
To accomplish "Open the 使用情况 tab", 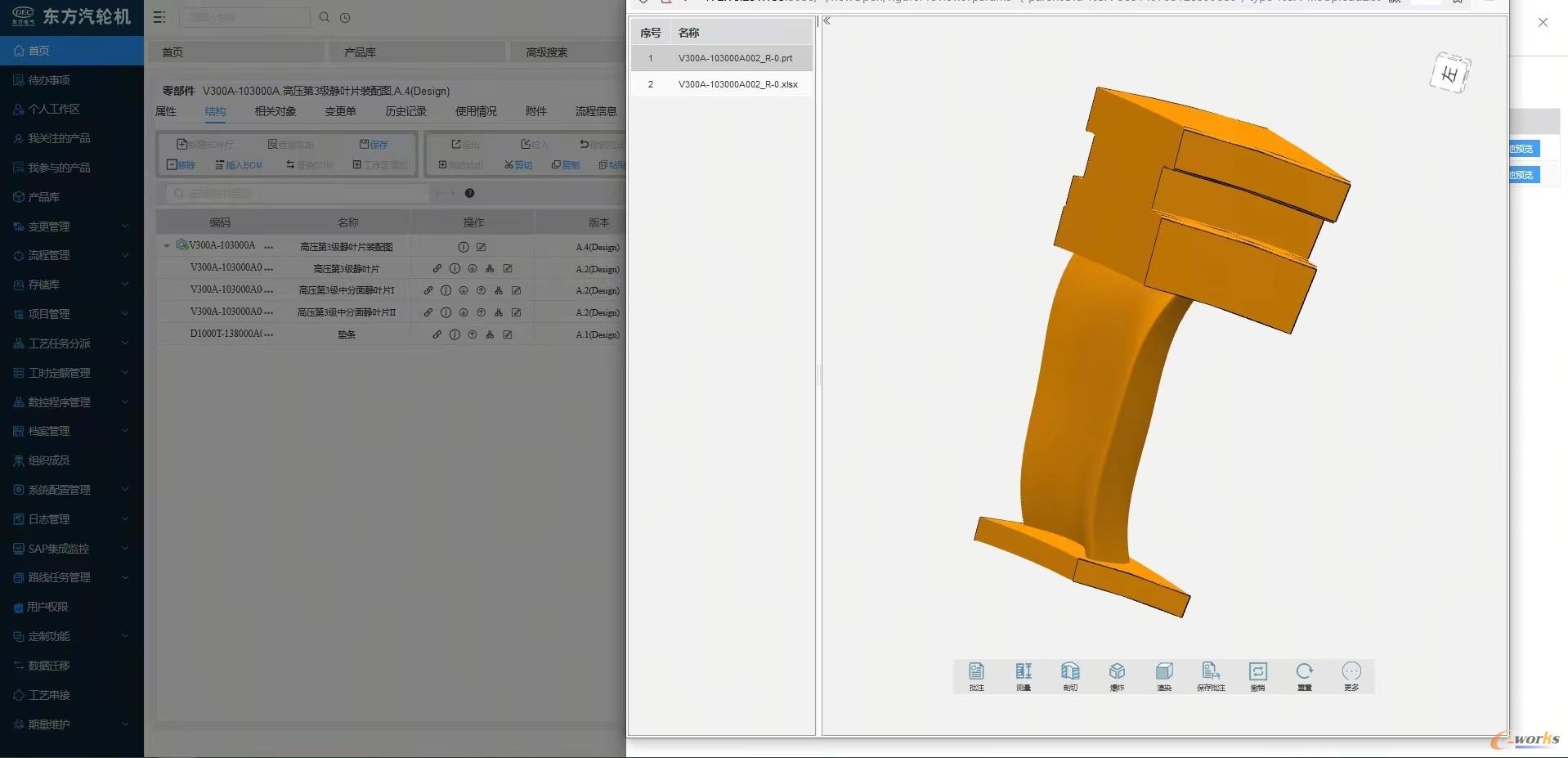I will (x=476, y=111).
